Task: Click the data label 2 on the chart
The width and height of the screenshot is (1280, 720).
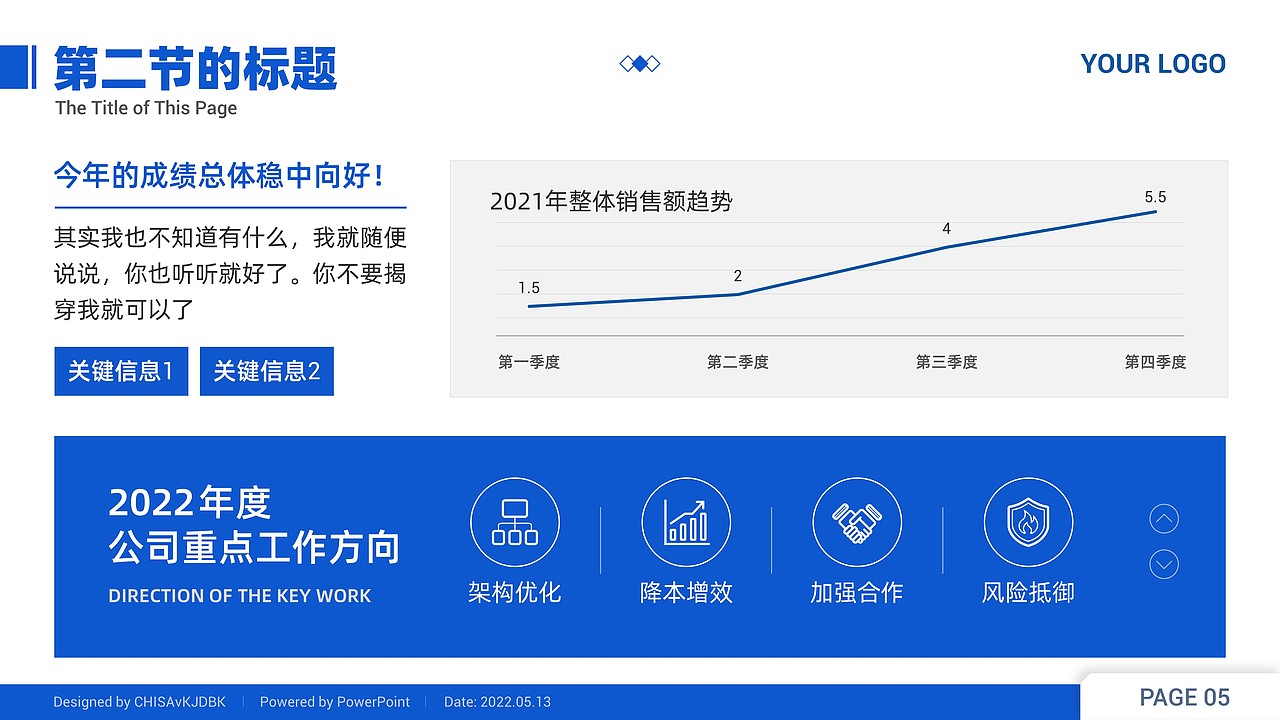Action: coord(738,276)
